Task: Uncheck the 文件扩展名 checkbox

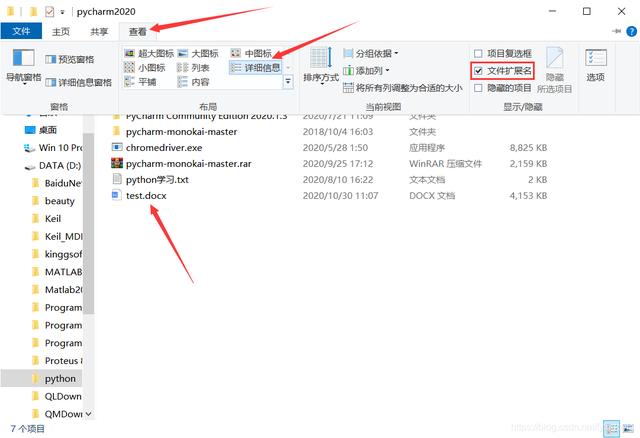Action: [479, 71]
